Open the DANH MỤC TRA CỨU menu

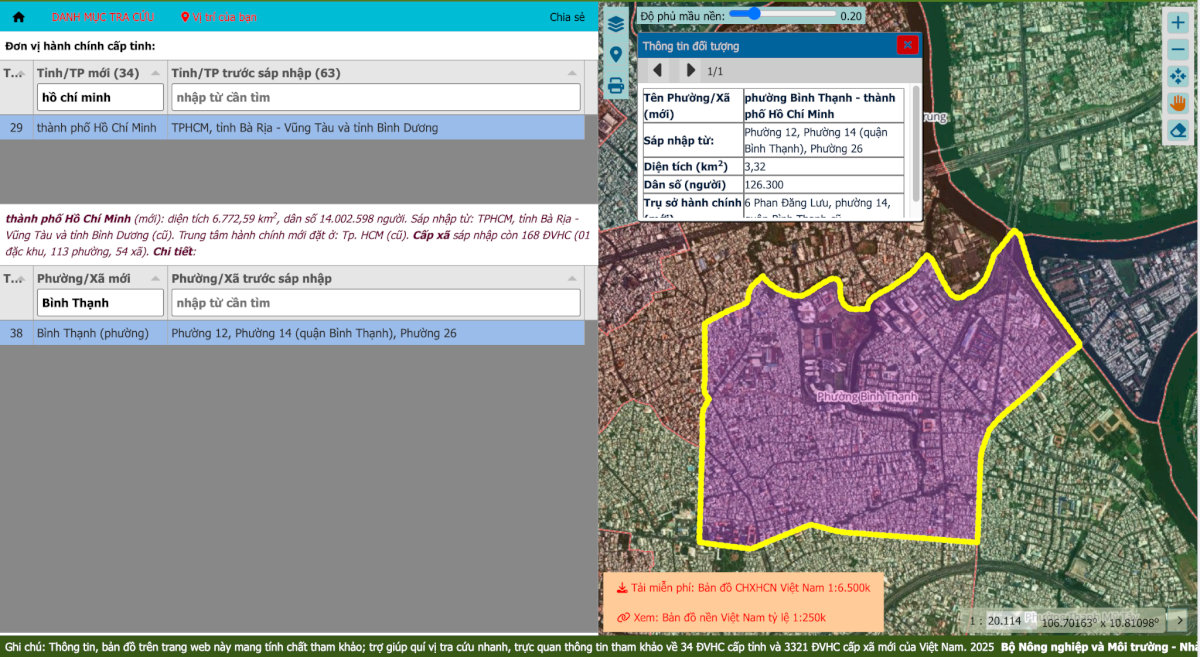coord(103,17)
